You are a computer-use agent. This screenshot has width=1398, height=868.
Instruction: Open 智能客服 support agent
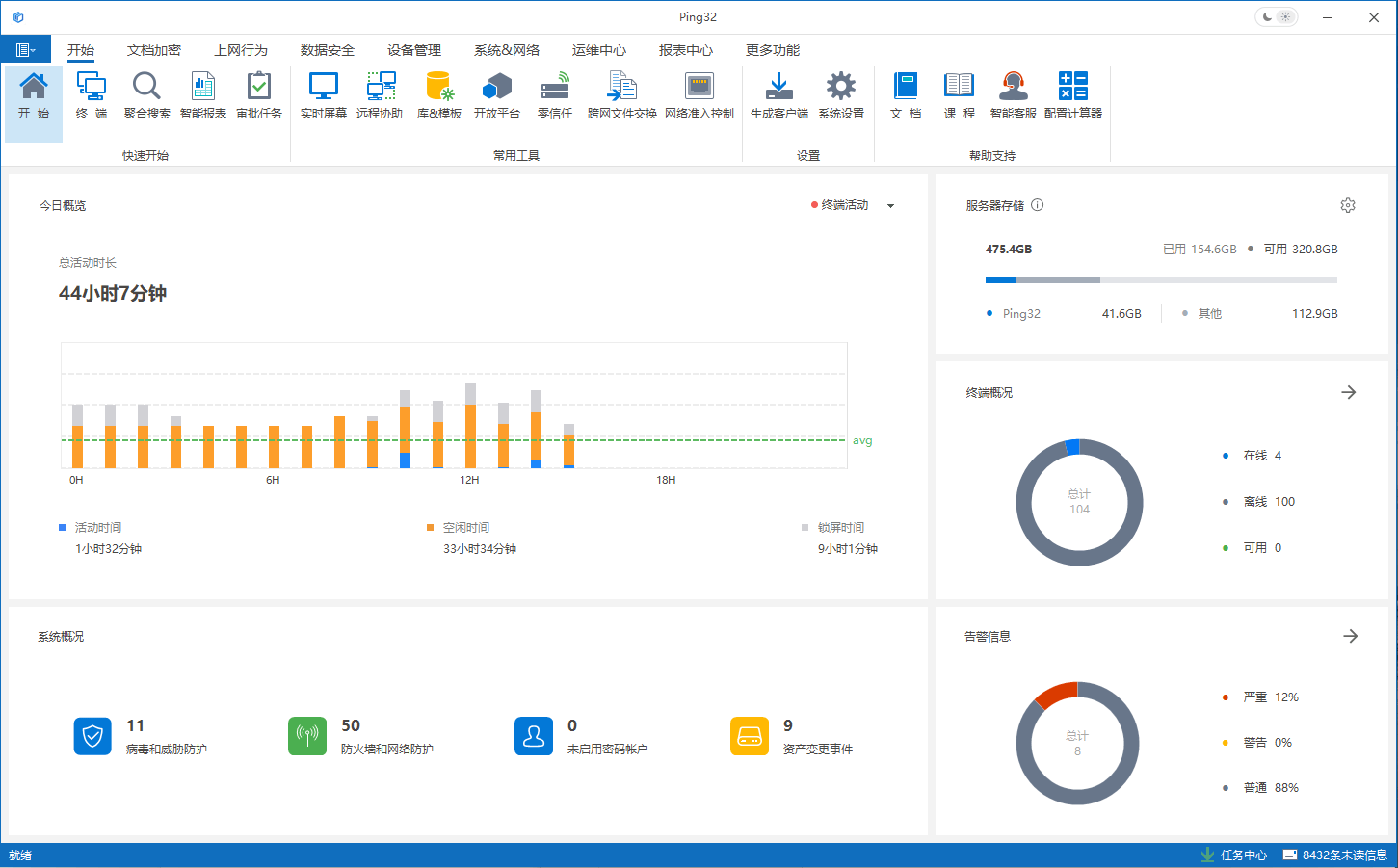pos(1013,95)
